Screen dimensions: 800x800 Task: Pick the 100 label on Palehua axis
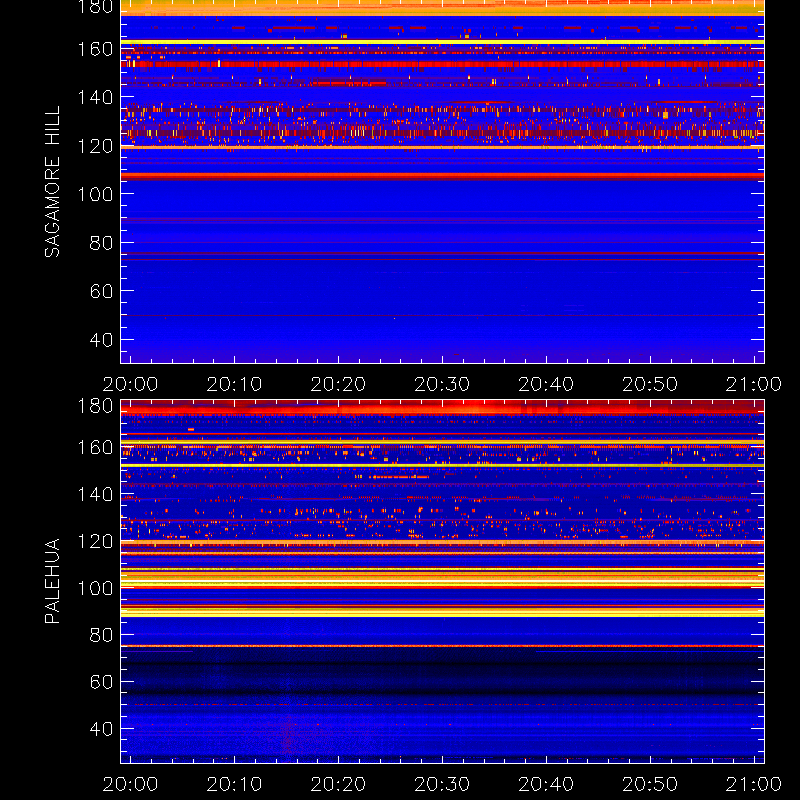95,588
